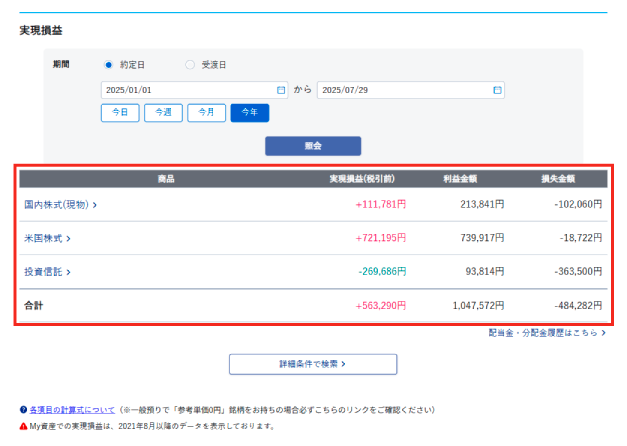
Task: Click the red warning icon near My資産 note
Action: (x=23, y=426)
